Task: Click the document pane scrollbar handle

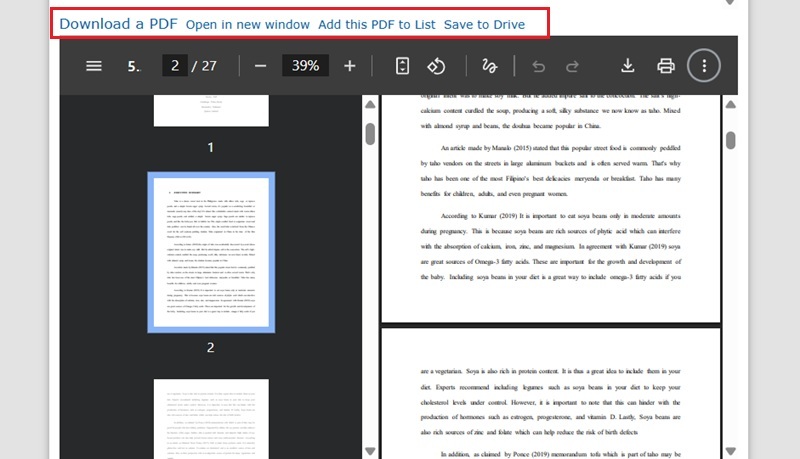Action: click(731, 140)
